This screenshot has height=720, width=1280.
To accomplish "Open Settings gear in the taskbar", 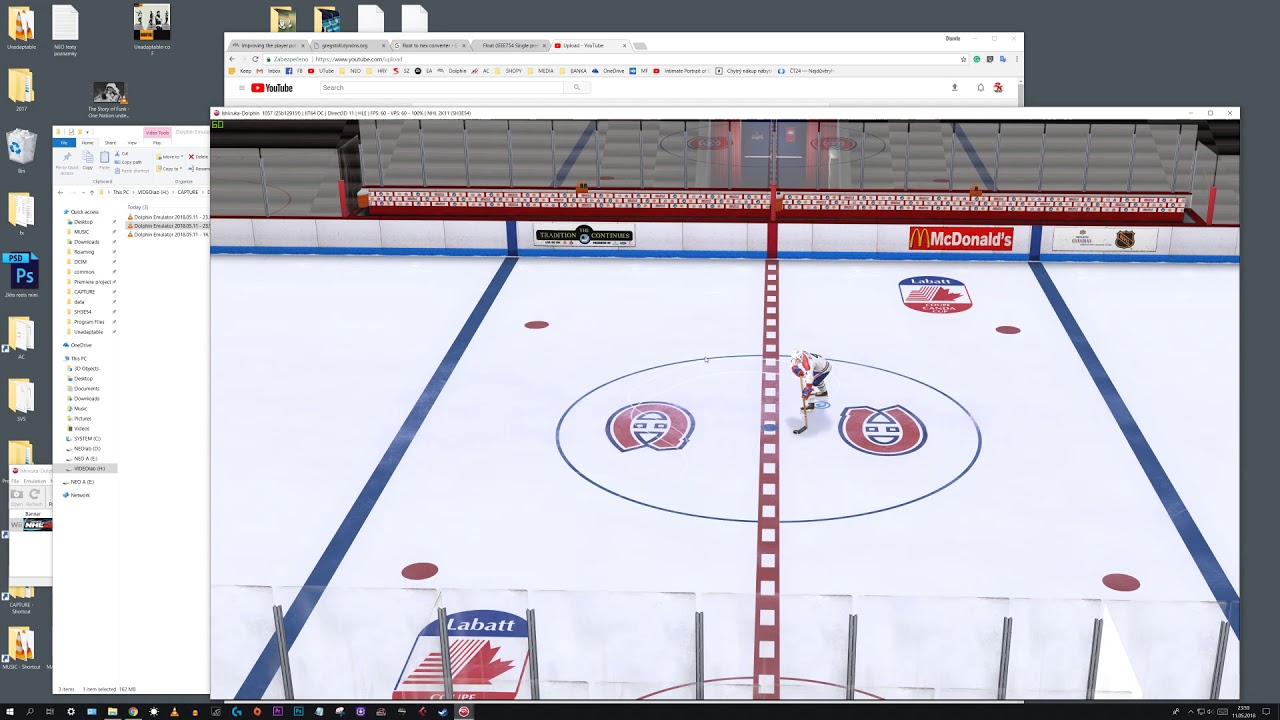I will coord(71,711).
